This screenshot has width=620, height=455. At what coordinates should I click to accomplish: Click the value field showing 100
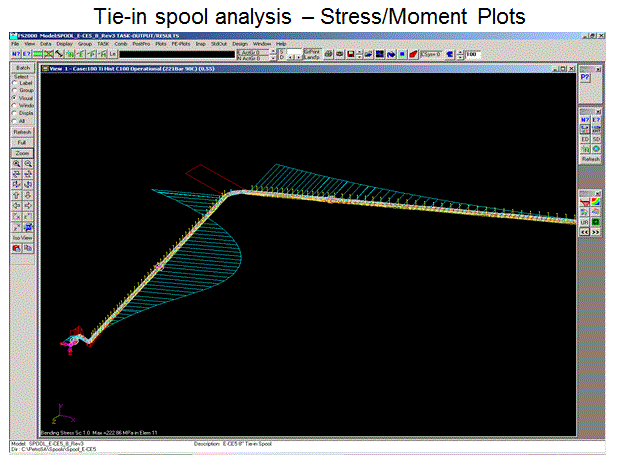point(471,54)
